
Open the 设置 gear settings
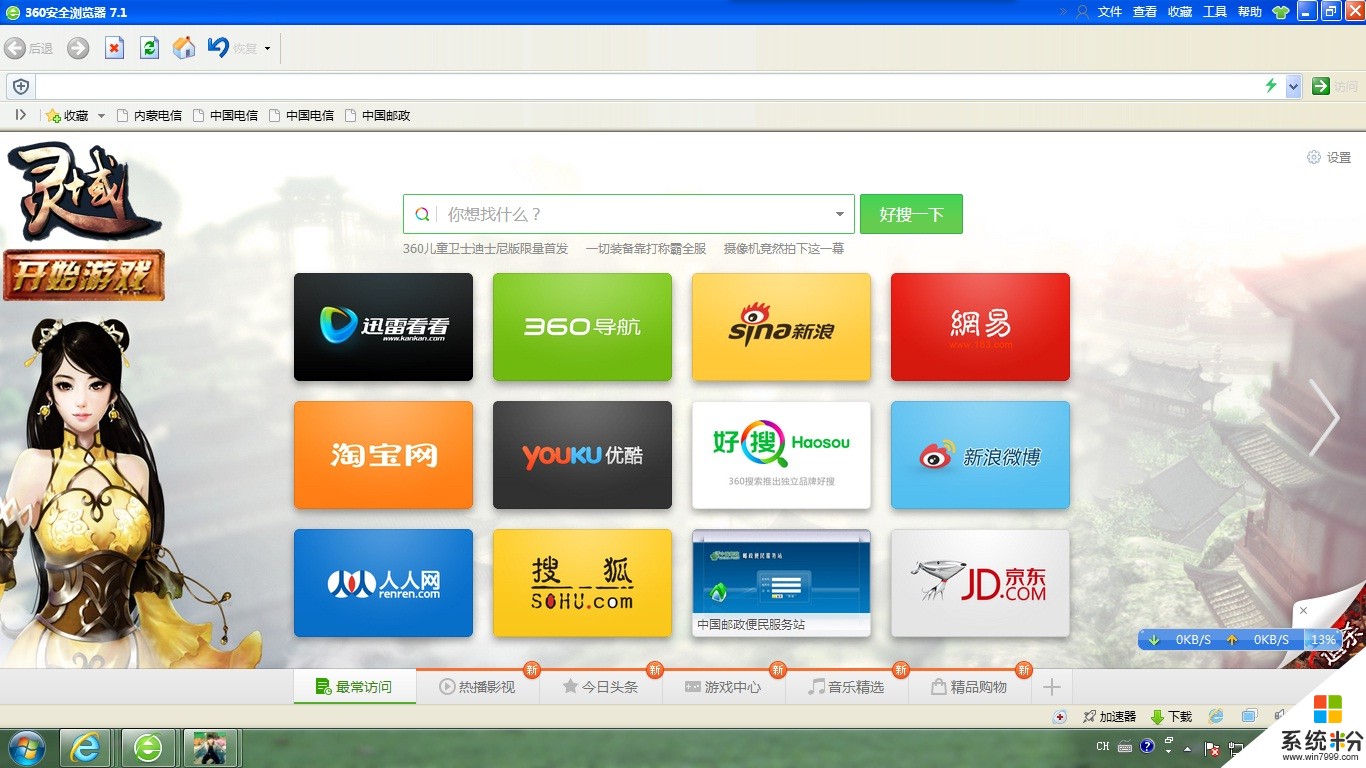1329,157
